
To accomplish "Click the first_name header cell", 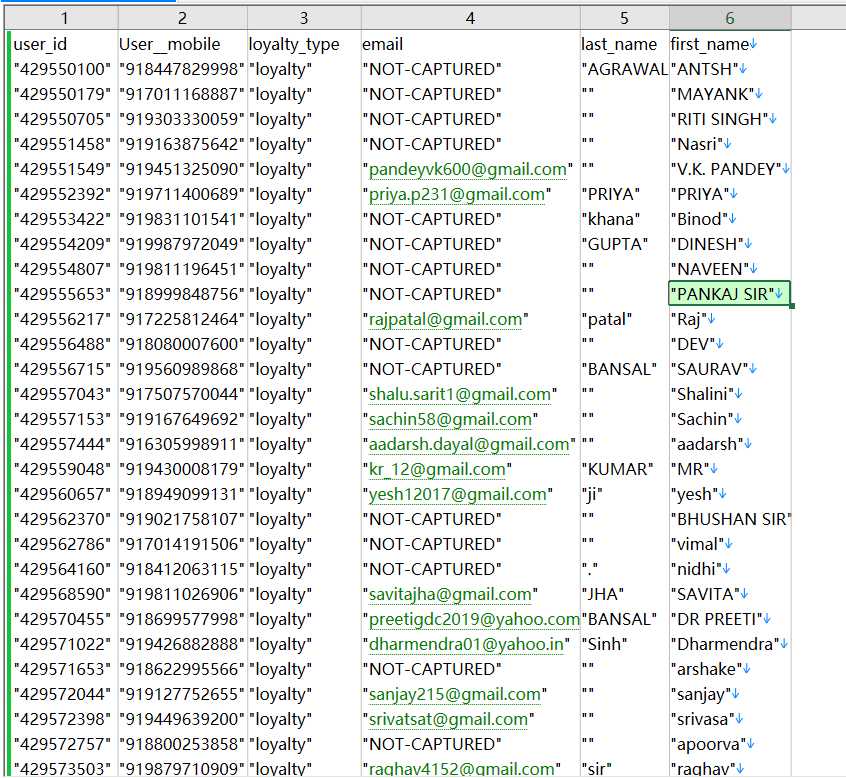I will [x=730, y=44].
